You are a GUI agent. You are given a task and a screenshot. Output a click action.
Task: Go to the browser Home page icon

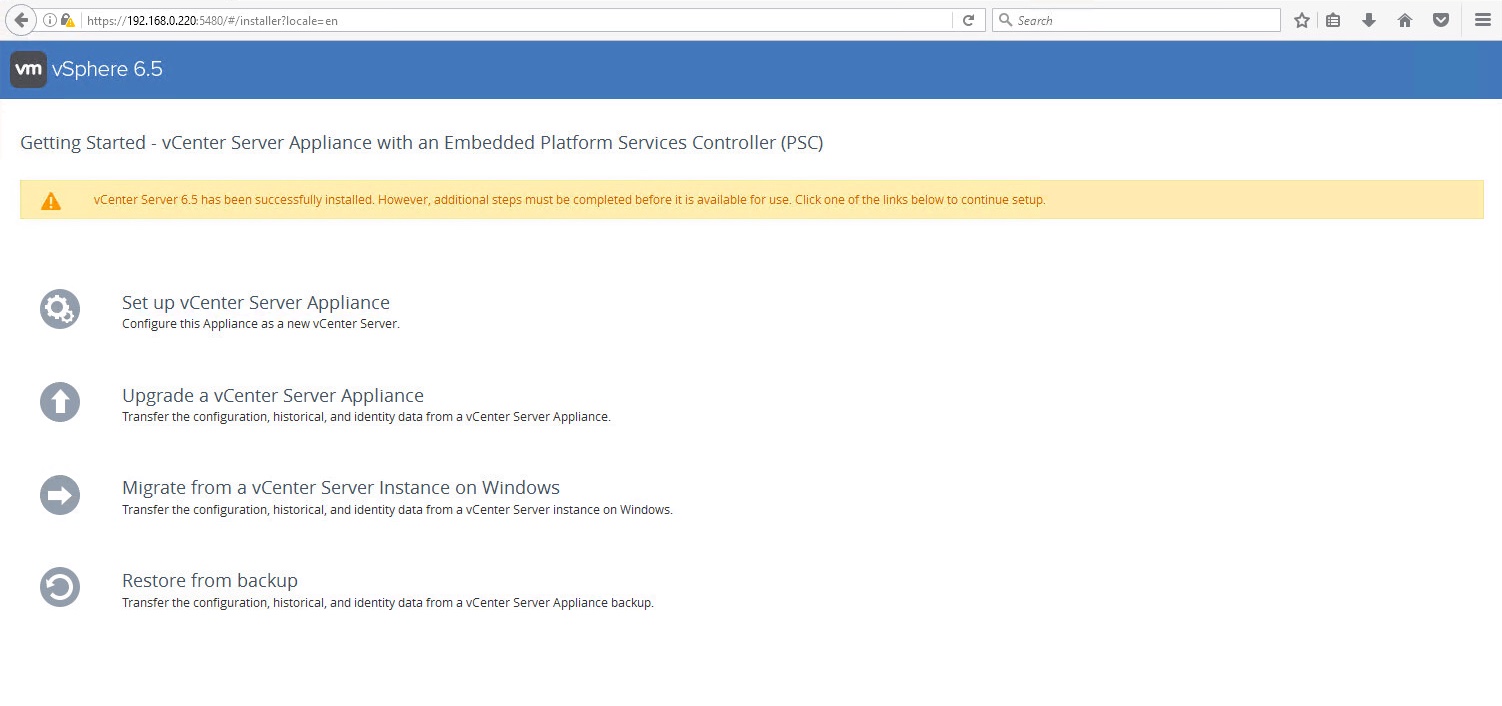tap(1405, 20)
